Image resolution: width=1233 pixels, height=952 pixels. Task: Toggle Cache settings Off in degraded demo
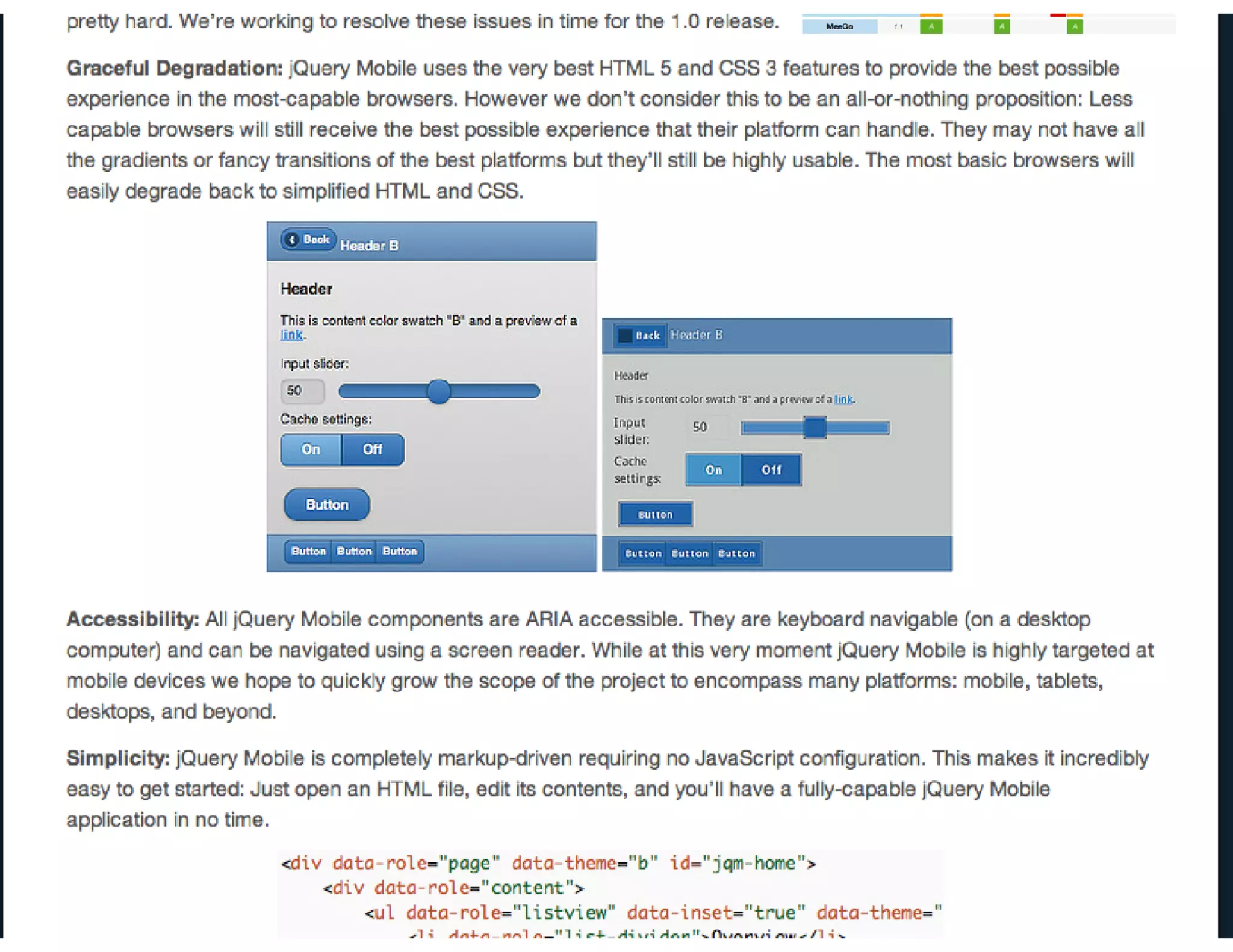(x=771, y=470)
